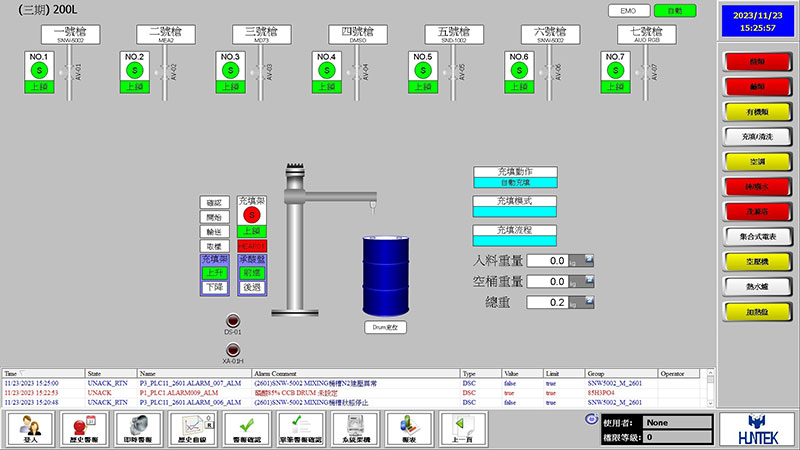Go to 集合式電表 page in sidebar

pos(756,236)
